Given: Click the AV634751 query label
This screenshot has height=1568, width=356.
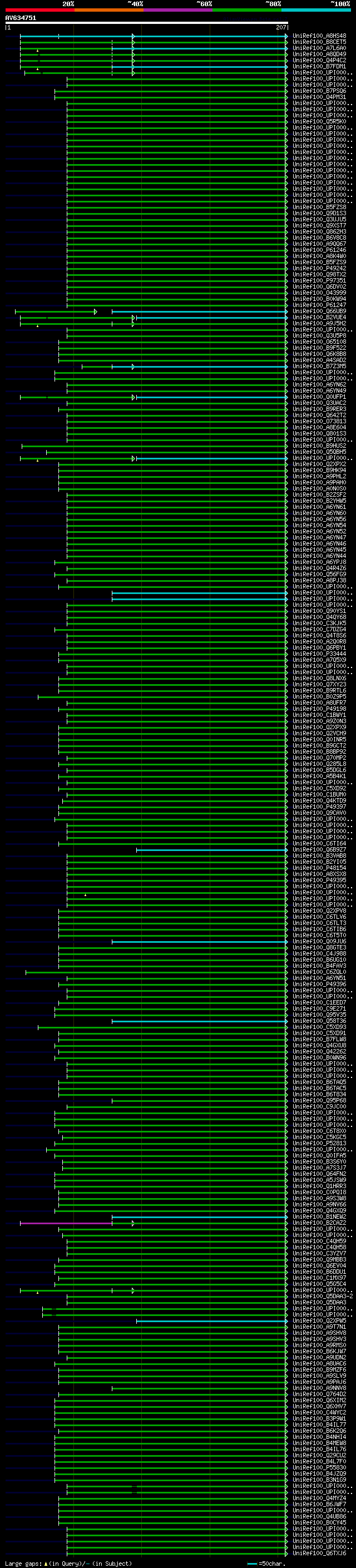Looking at the screenshot, I should (21, 18).
